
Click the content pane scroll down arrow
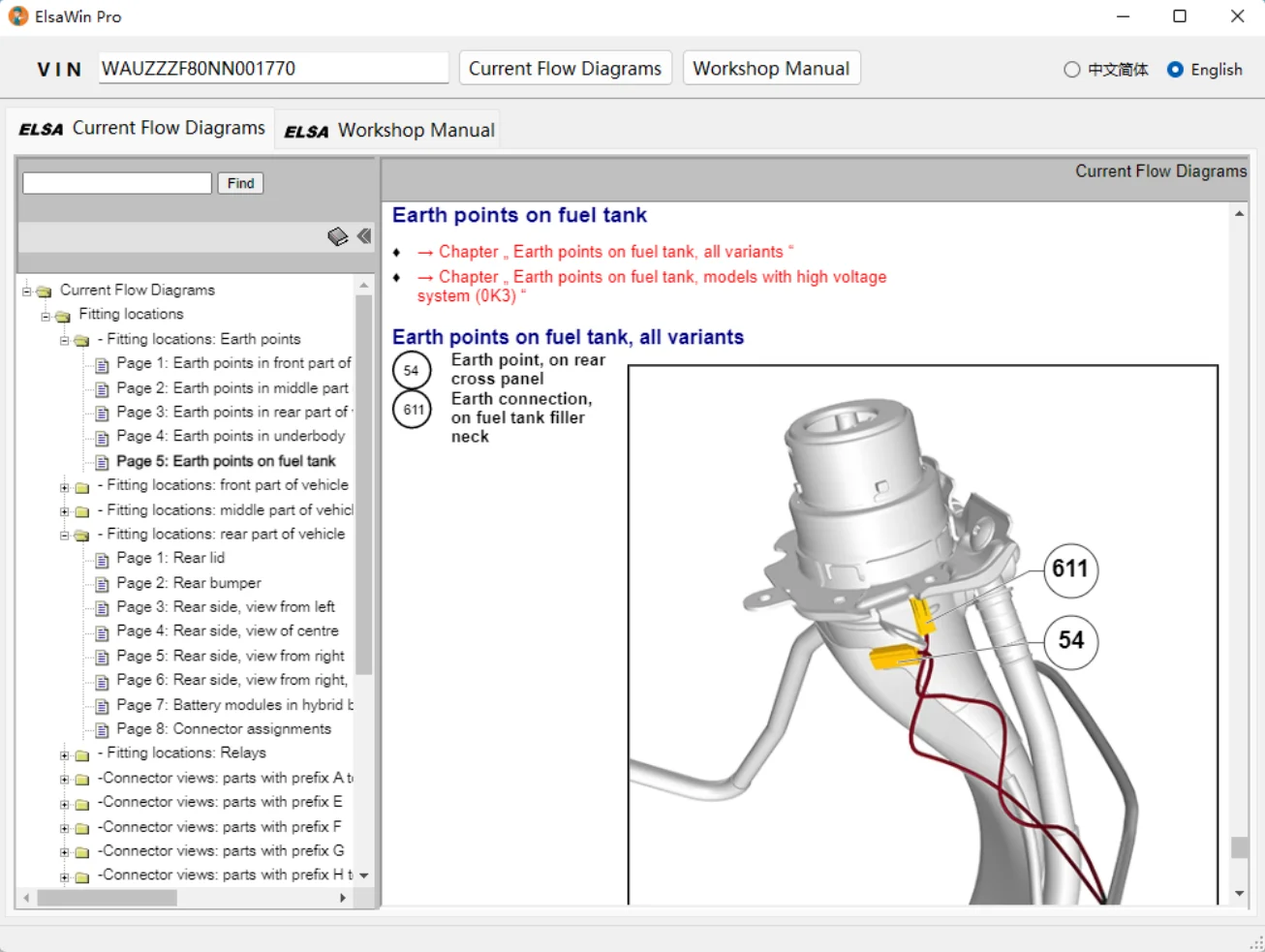[x=1239, y=894]
